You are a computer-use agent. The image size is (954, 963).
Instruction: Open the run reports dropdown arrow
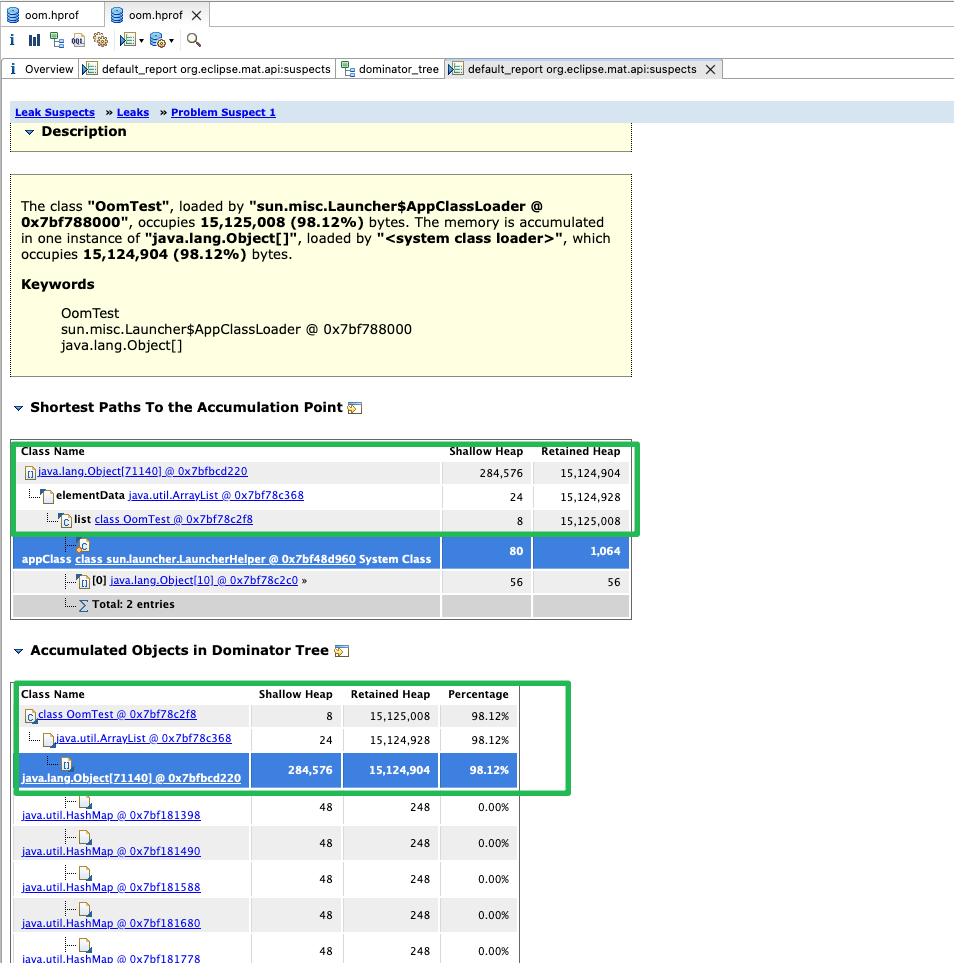(x=141, y=41)
